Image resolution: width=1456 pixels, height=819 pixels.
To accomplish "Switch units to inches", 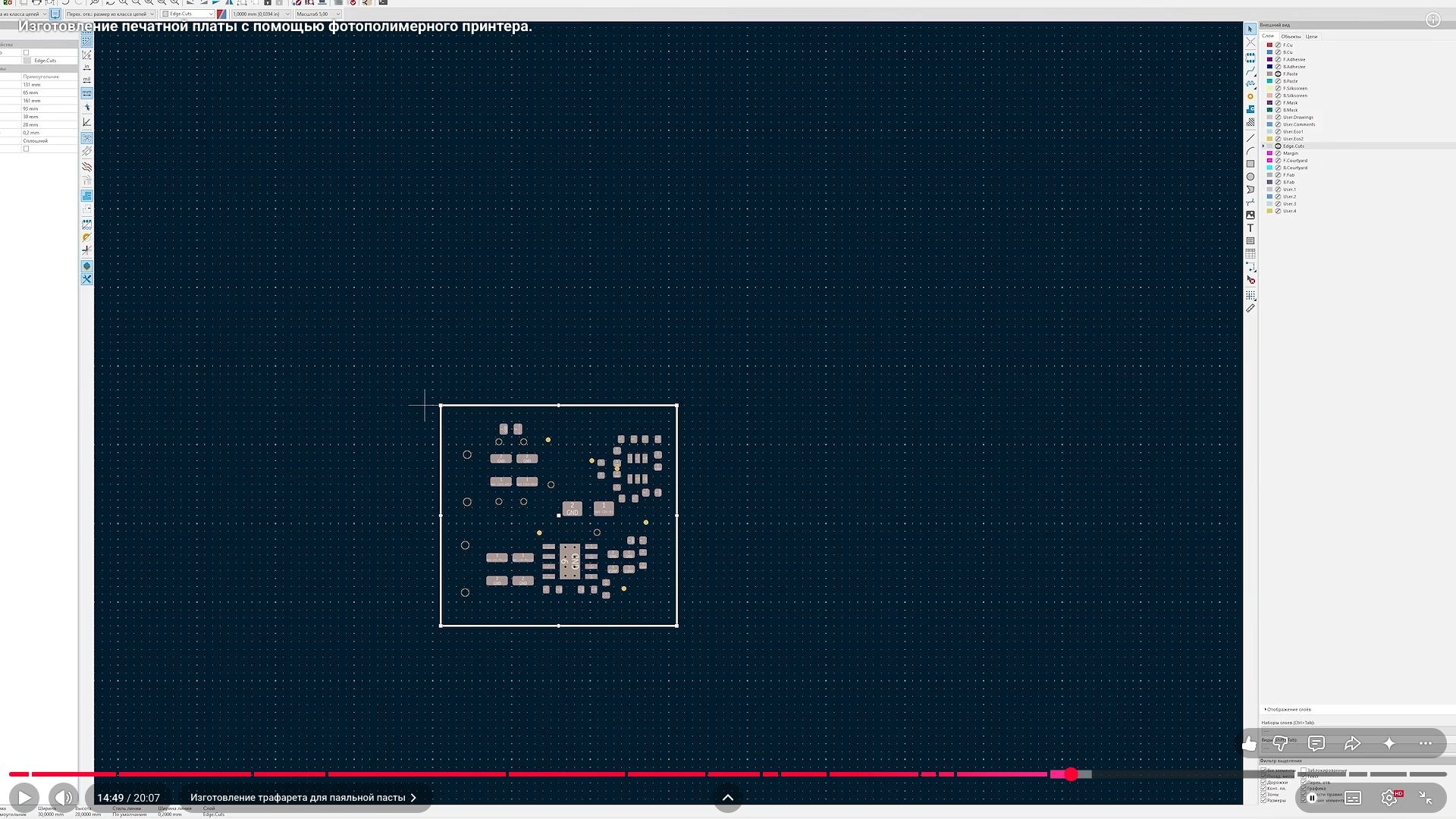I will point(86,67).
